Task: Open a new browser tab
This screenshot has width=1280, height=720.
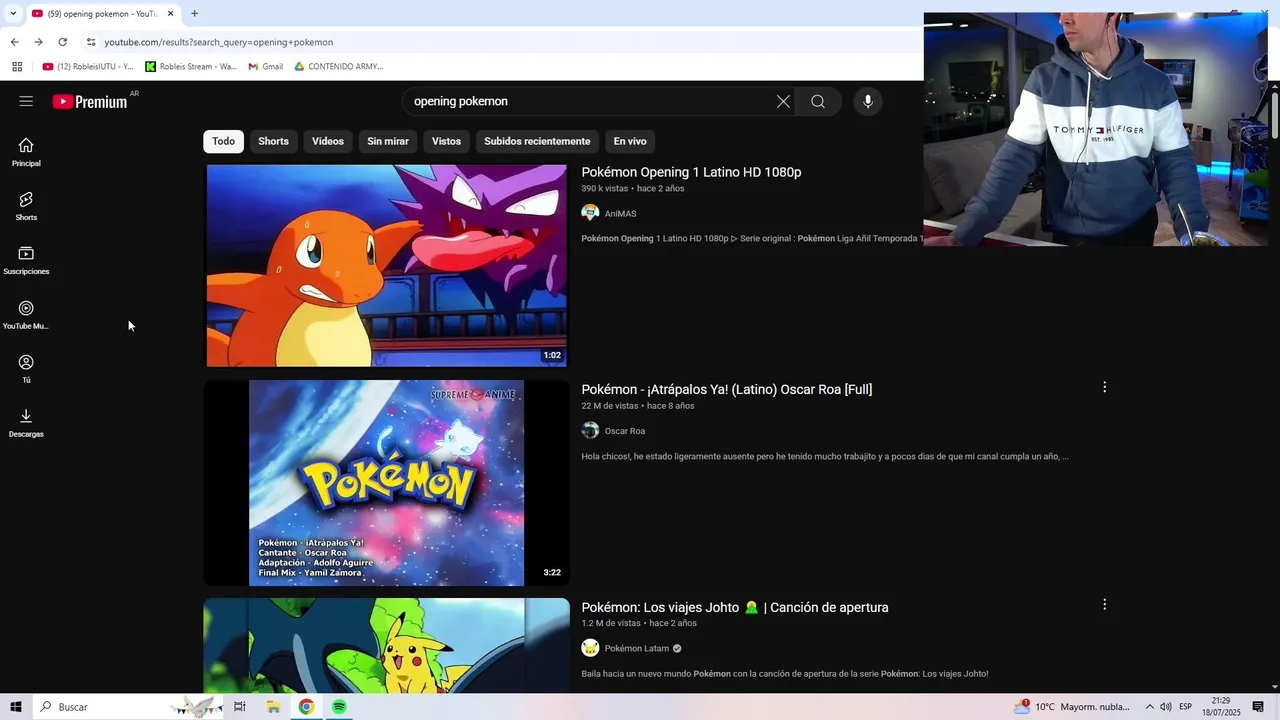Action: (x=194, y=13)
